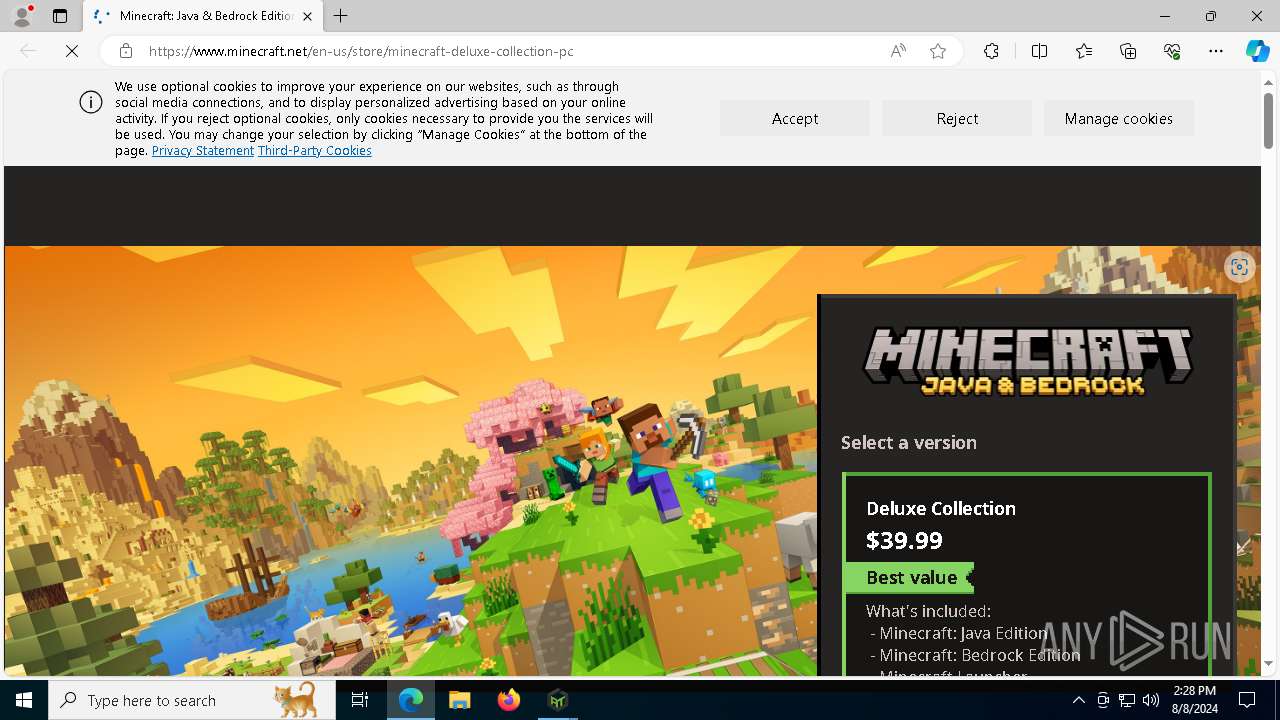Open the tab actions menu icon

tap(60, 16)
